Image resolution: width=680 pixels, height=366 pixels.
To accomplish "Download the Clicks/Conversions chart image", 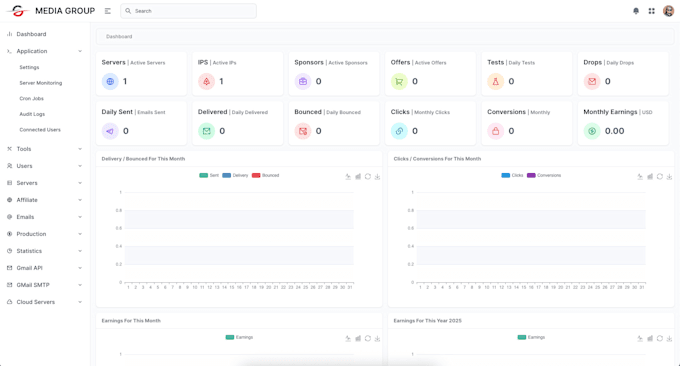I will (669, 176).
